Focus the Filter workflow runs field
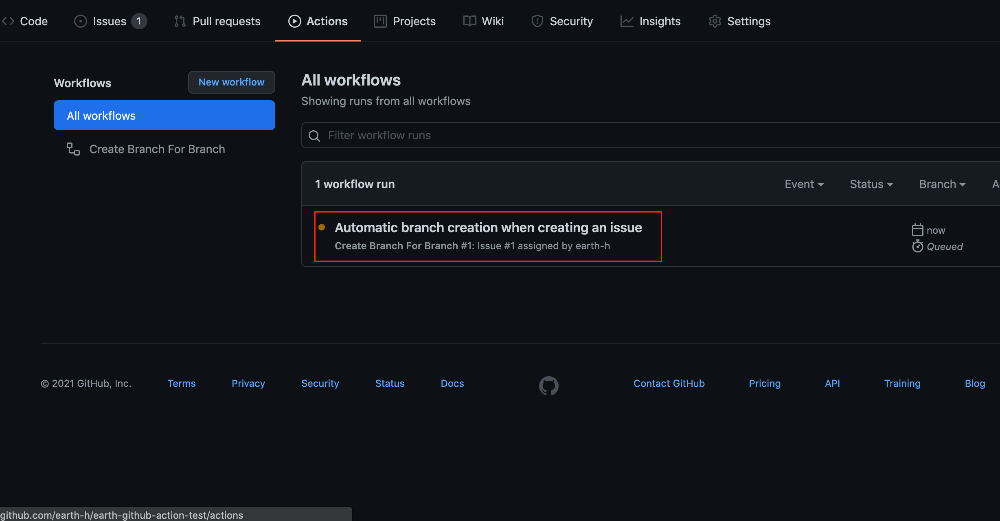This screenshot has height=521, width=1000. pos(651,135)
